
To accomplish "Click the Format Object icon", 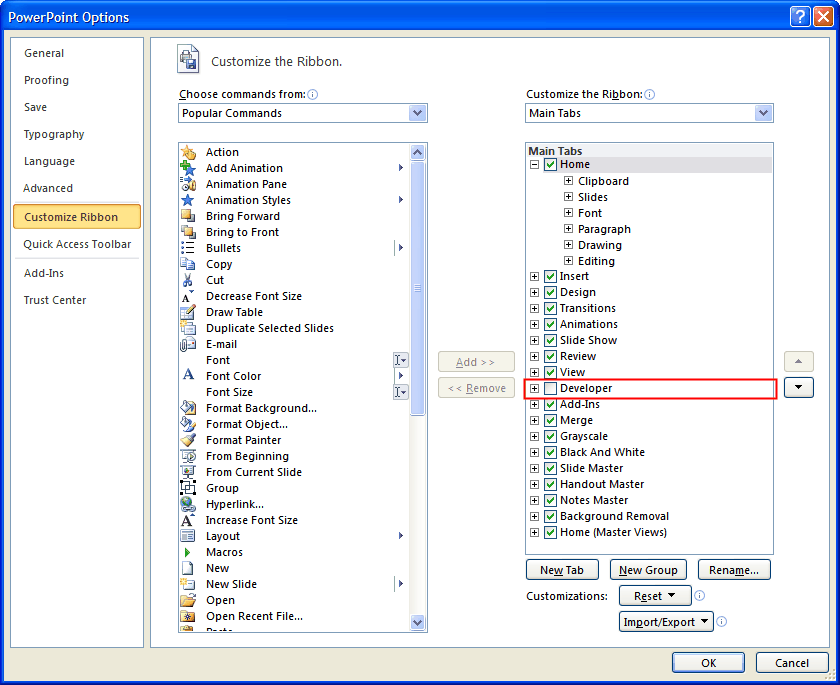I will tap(188, 424).
